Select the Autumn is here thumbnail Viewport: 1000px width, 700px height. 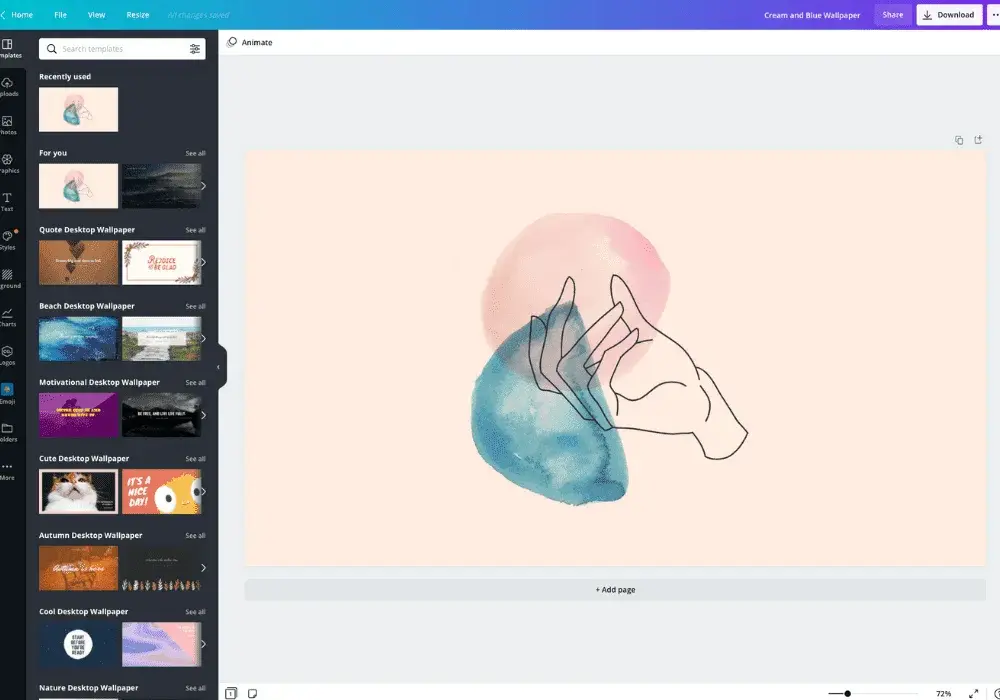[78, 567]
